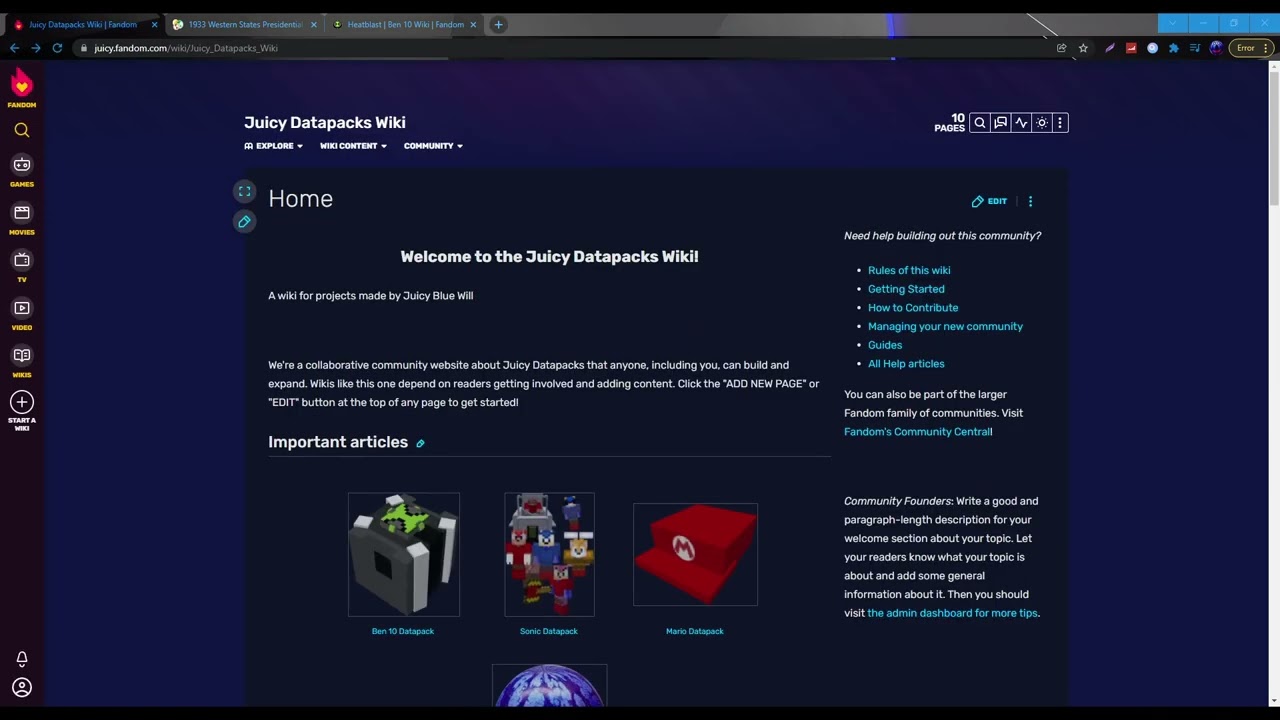Viewport: 1280px width, 720px height.
Task: Click the floating pencil edit icon
Action: 244,222
